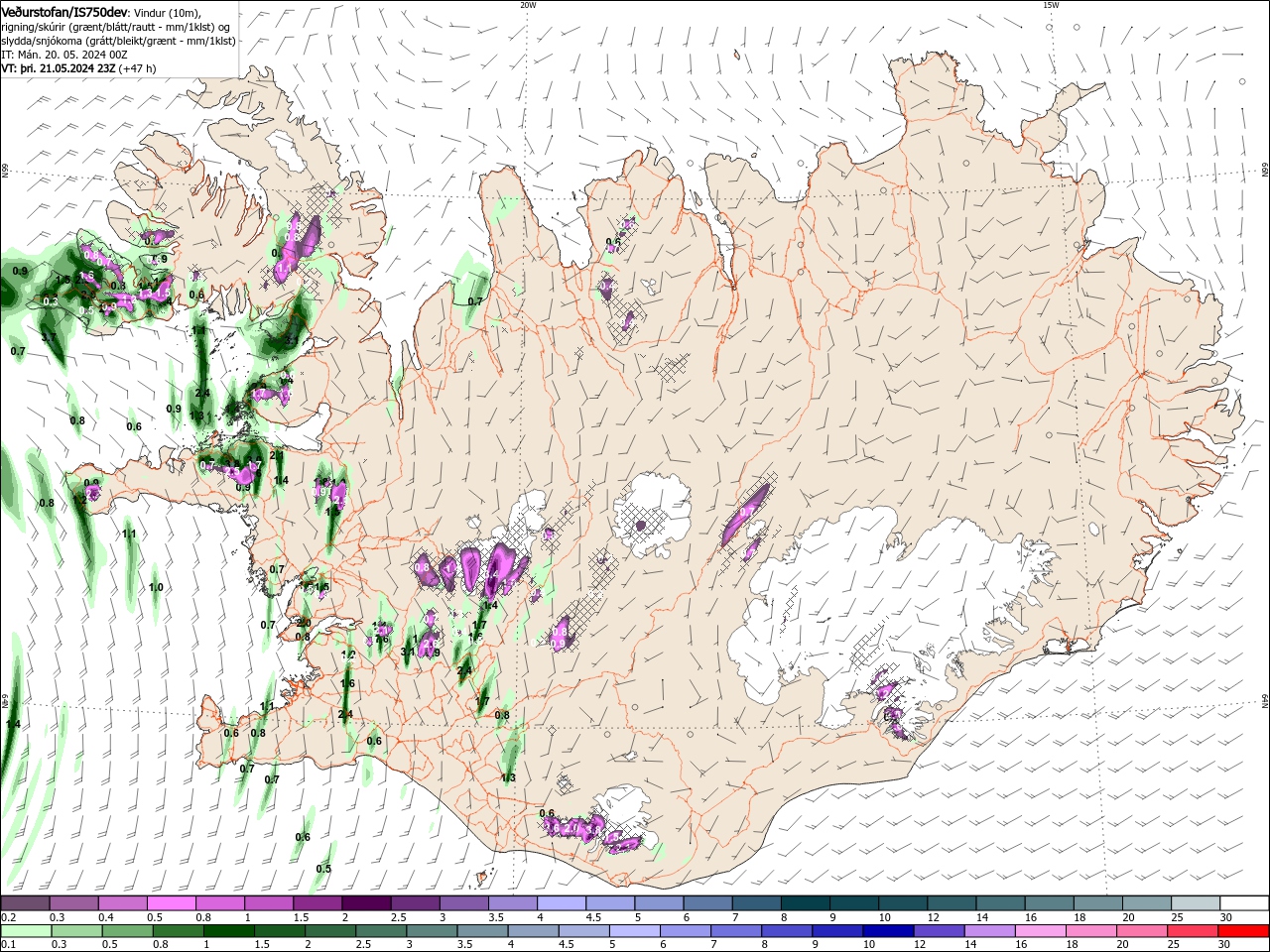Select the "Vindur (10m)" header text
This screenshot has width=1270, height=952.
pos(166,13)
